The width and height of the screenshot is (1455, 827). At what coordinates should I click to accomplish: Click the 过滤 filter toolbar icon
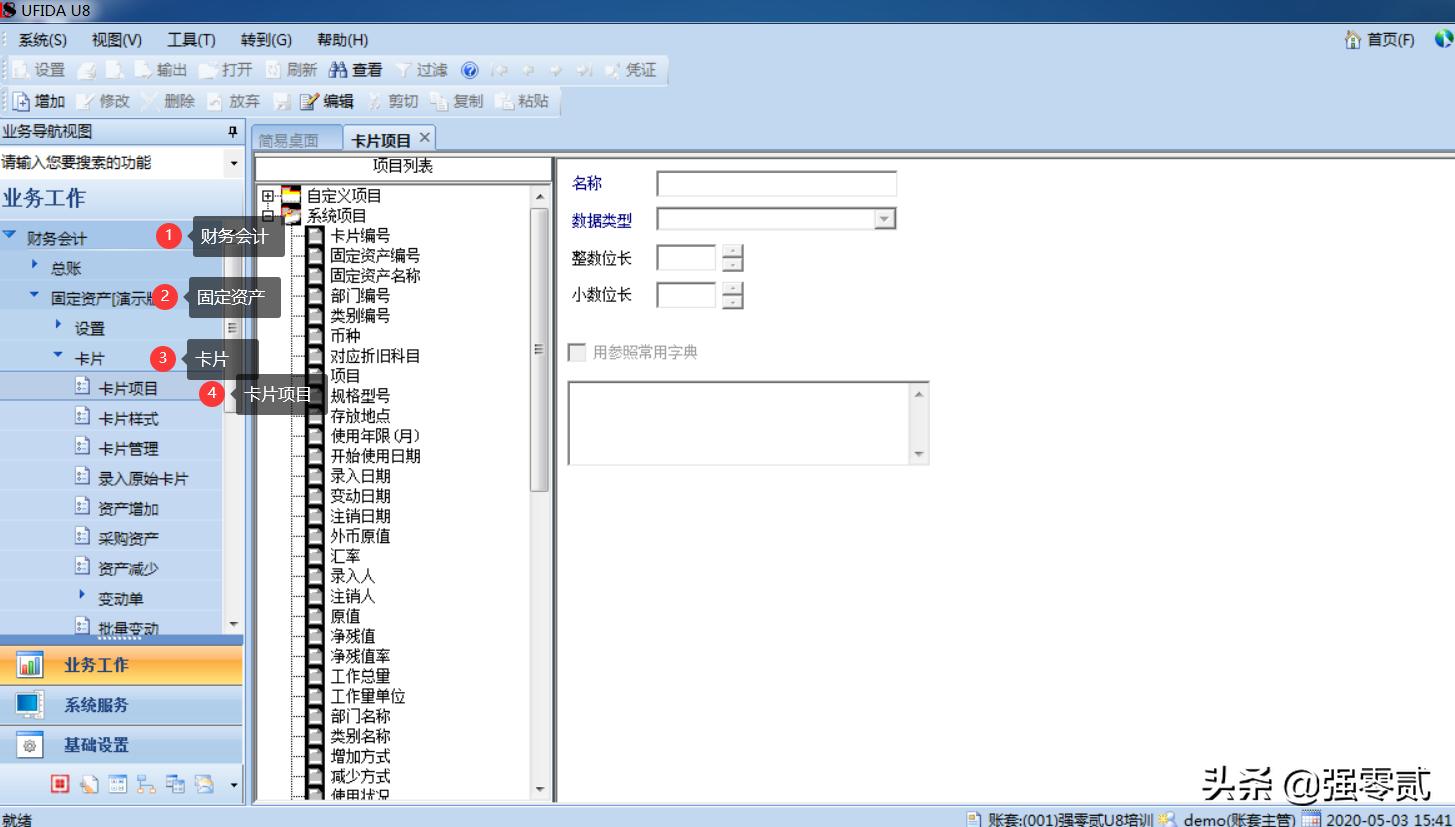click(424, 70)
